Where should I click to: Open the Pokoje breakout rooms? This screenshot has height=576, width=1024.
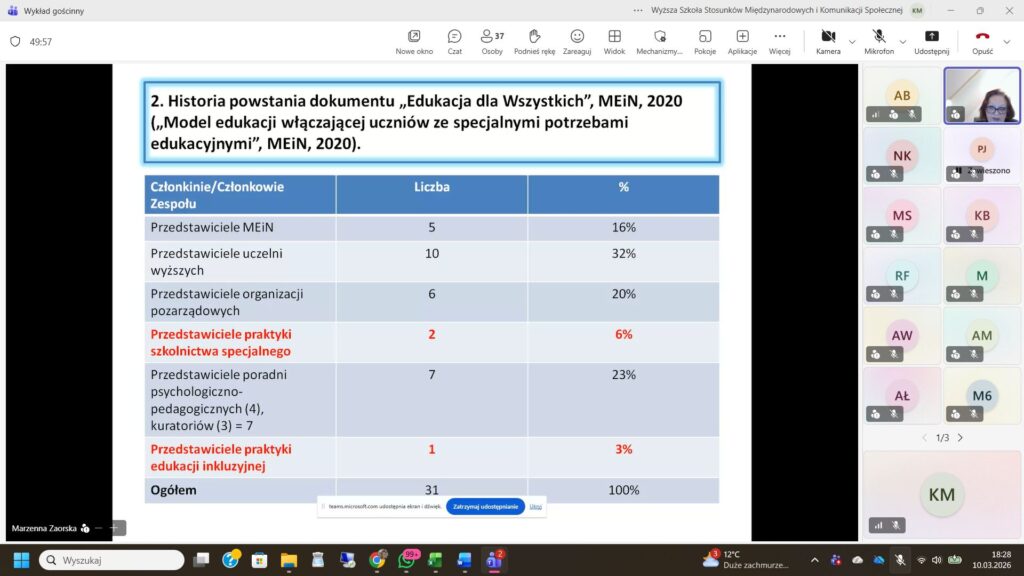(705, 41)
